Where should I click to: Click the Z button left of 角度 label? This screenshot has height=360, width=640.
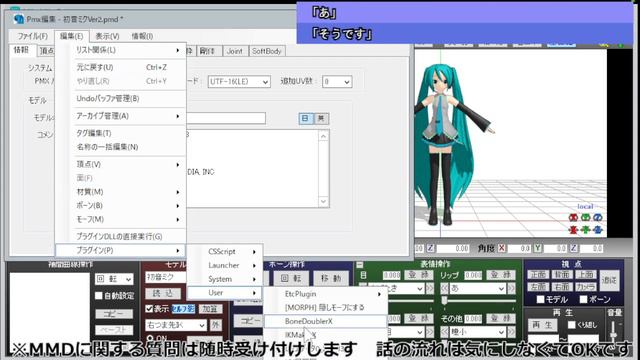[430, 248]
